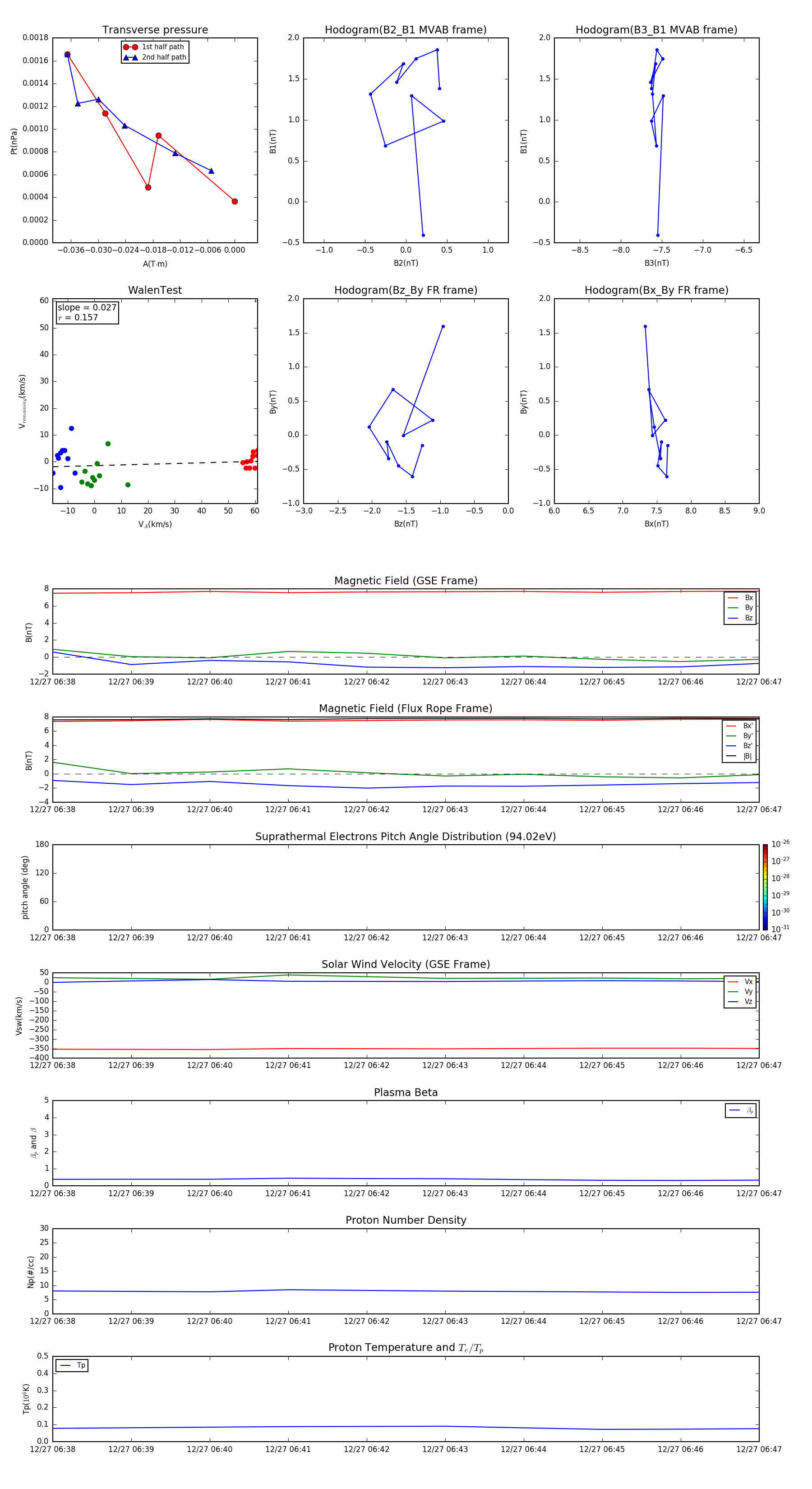Click the 'Tp' legend in the temperature plot

(x=72, y=1365)
